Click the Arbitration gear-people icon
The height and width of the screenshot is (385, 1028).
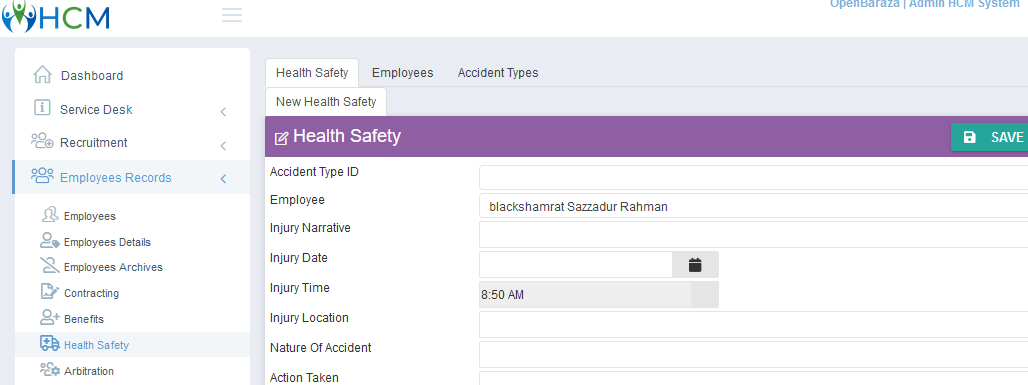49,370
